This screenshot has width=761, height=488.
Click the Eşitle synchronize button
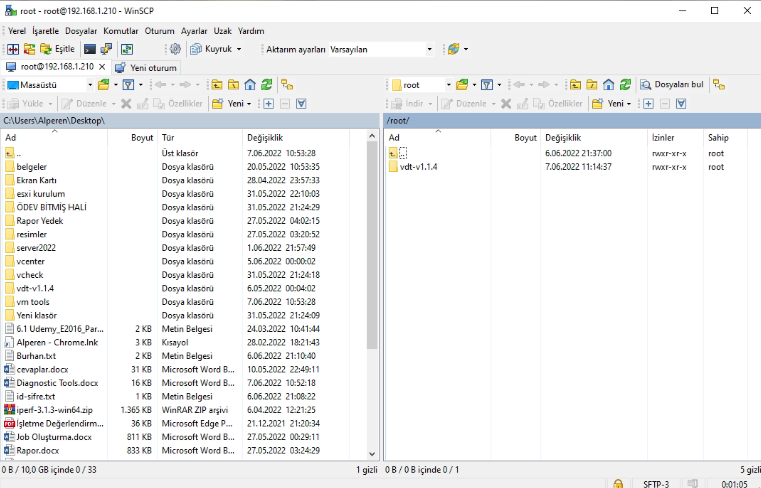(58, 49)
